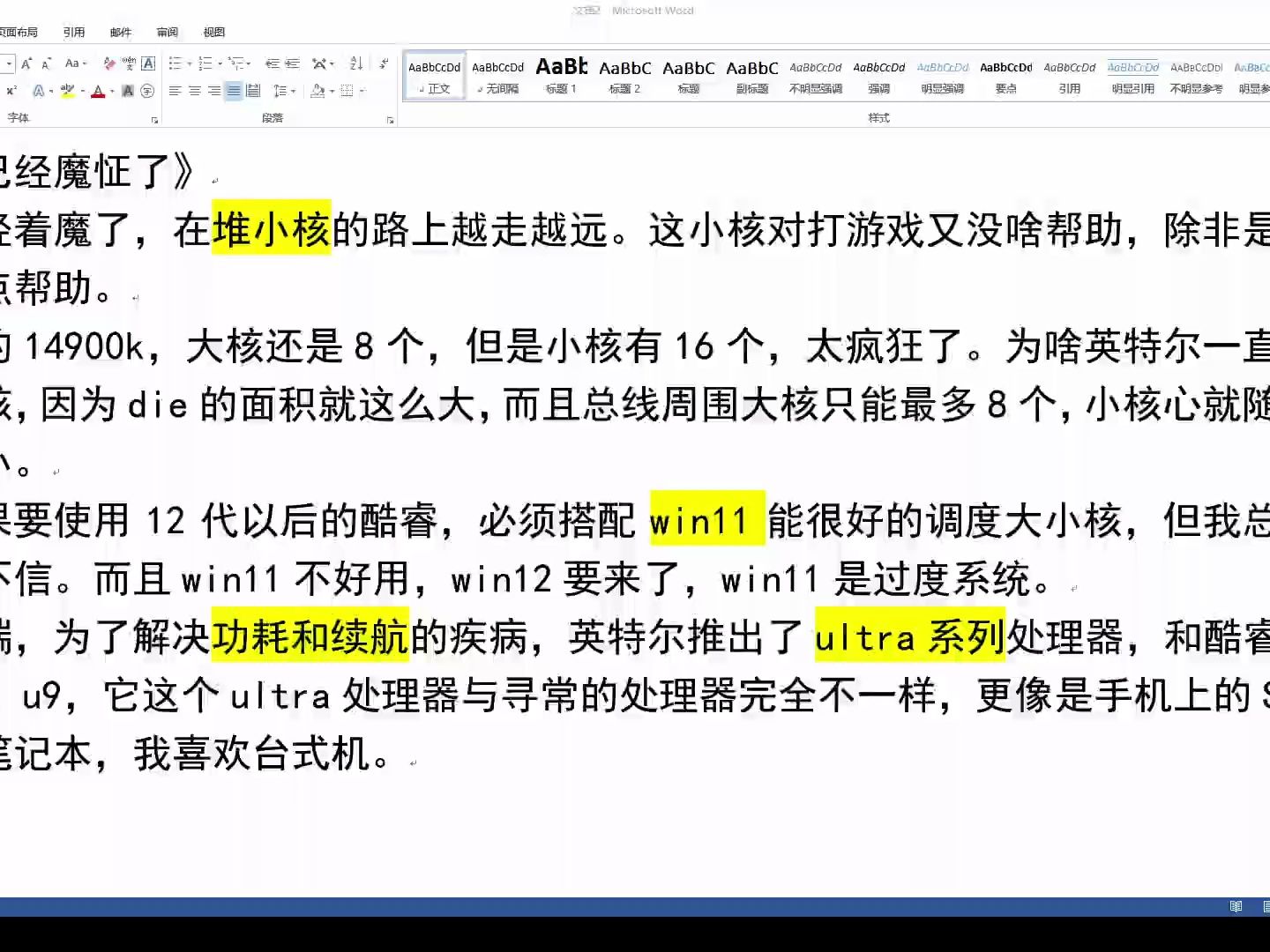Image resolution: width=1270 pixels, height=952 pixels.
Task: Toggle show/hide paragraph marks
Action: coord(384,63)
